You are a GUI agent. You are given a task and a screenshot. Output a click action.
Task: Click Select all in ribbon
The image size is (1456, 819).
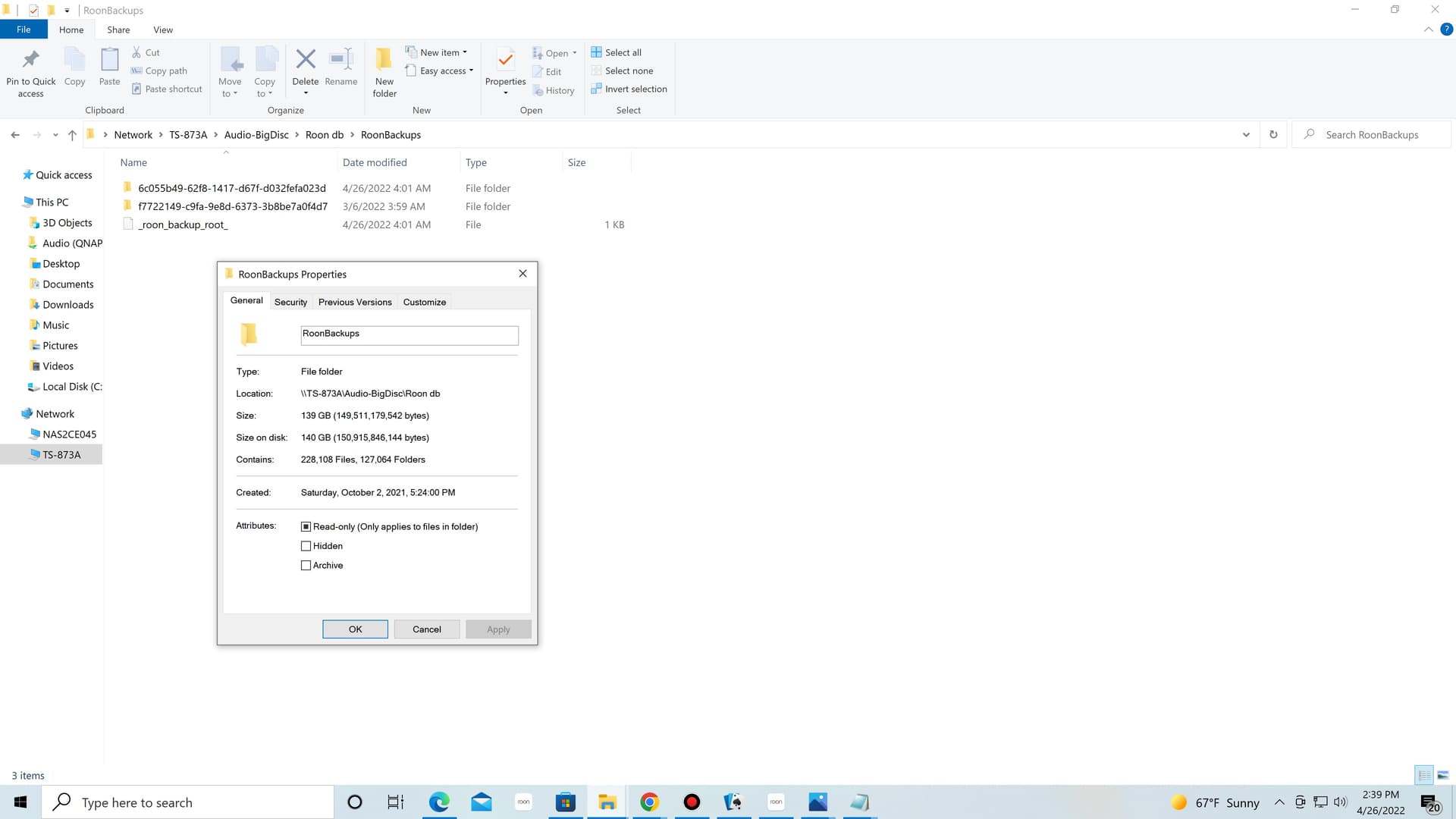(616, 52)
